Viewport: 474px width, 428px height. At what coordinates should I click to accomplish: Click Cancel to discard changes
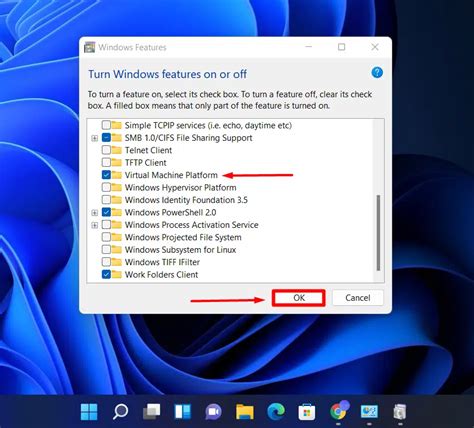[358, 298]
